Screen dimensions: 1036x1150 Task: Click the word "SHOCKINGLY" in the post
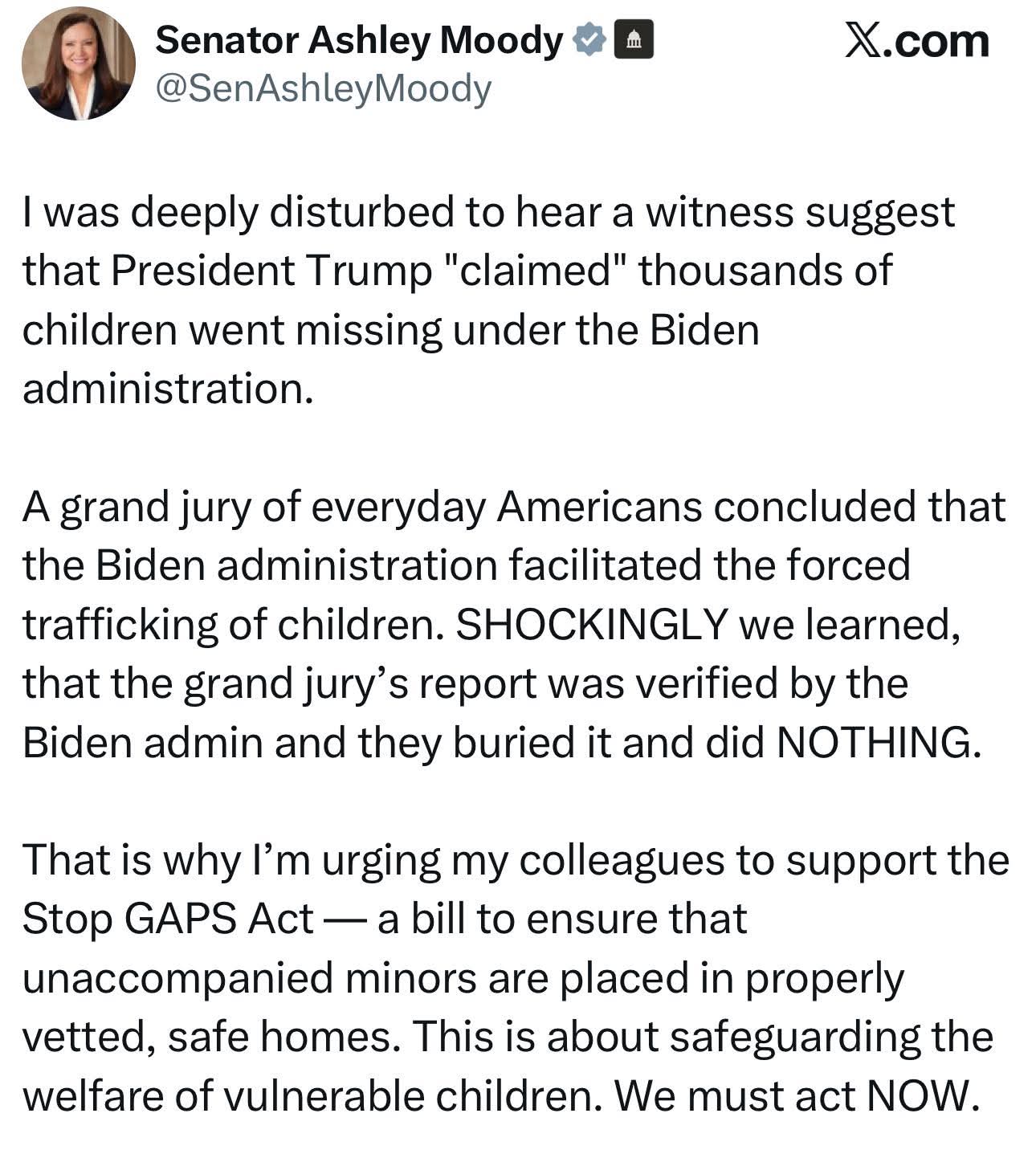592,624
